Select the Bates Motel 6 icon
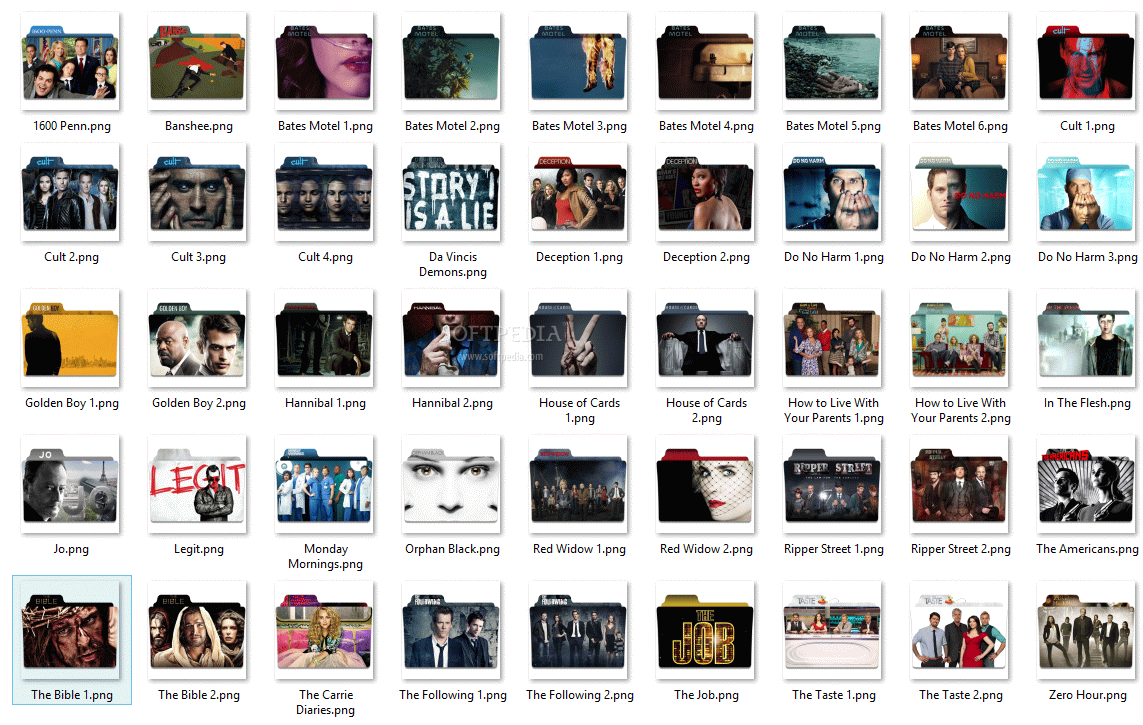The height and width of the screenshot is (725, 1143). (x=959, y=61)
